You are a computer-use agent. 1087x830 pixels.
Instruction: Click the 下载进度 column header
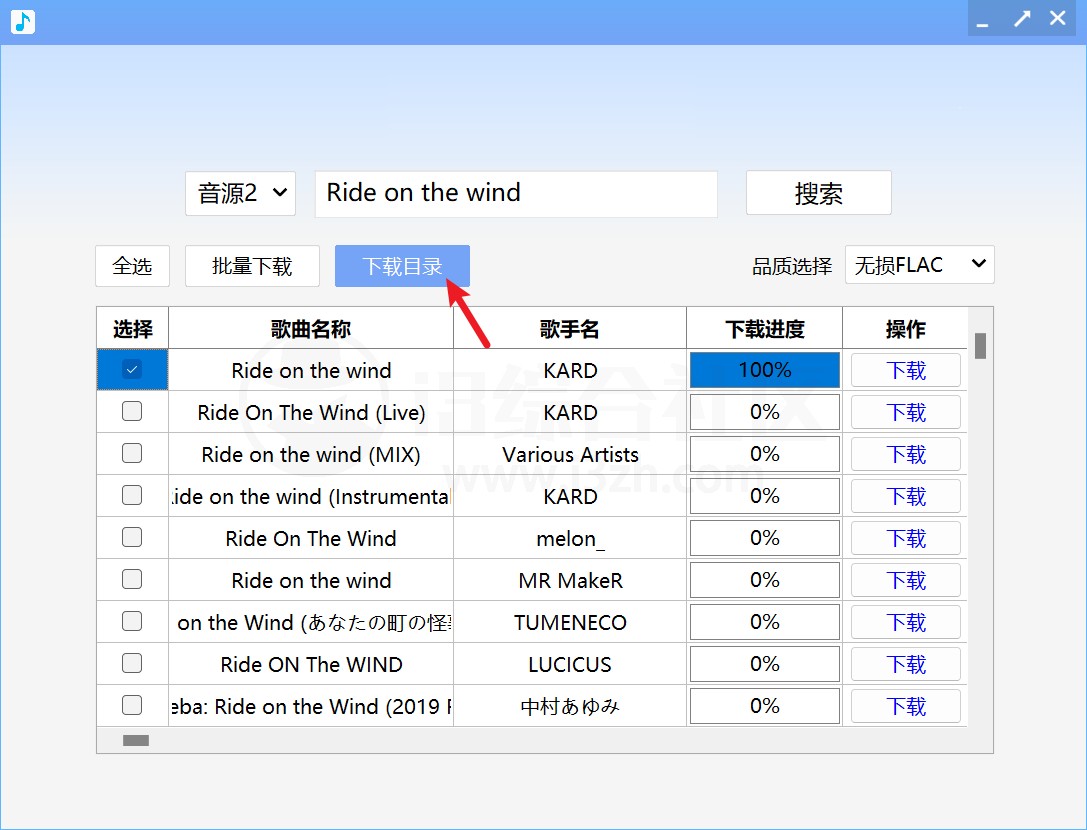coord(765,328)
